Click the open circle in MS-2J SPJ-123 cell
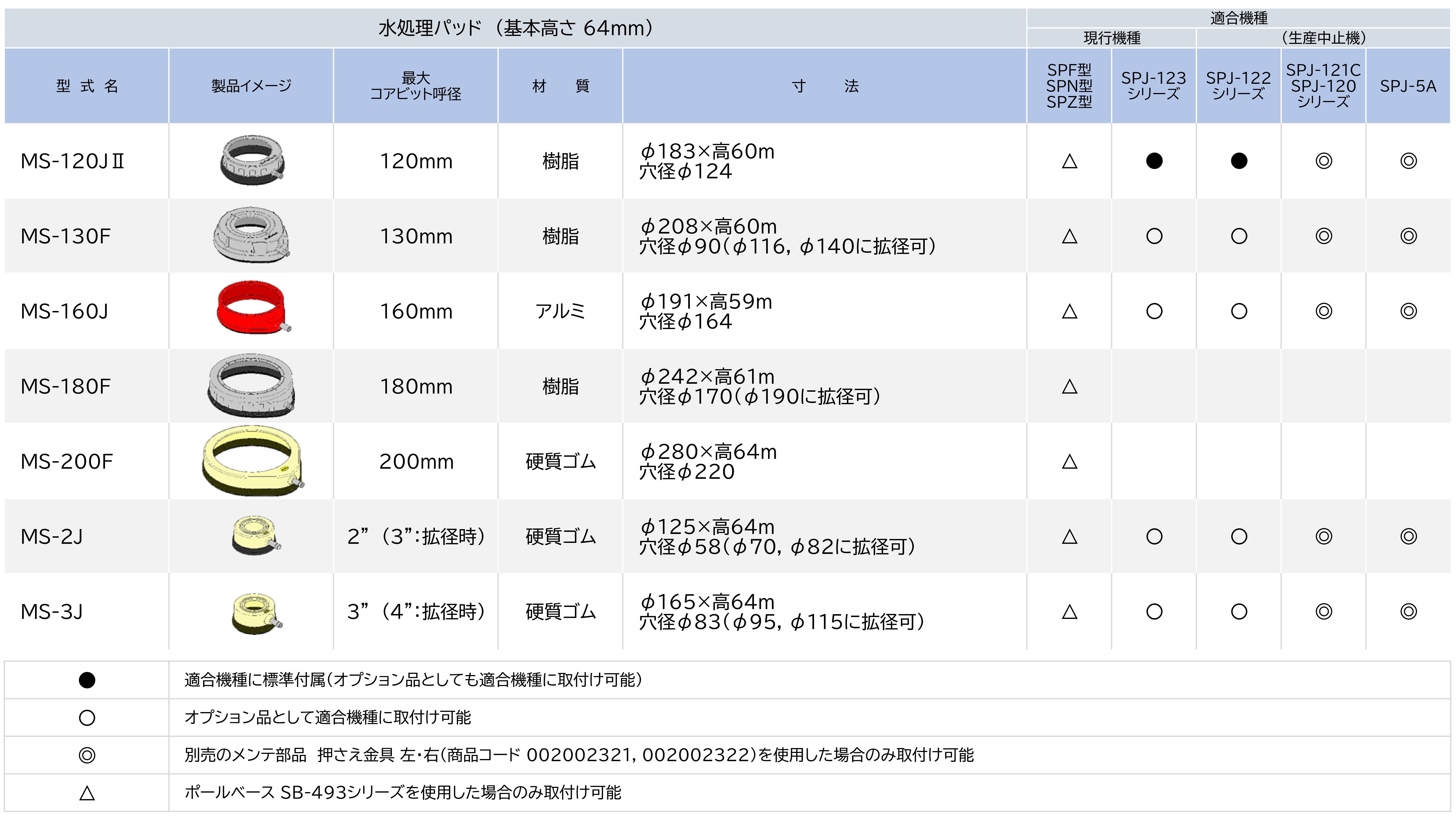This screenshot has width=1456, height=817. [x=1154, y=536]
